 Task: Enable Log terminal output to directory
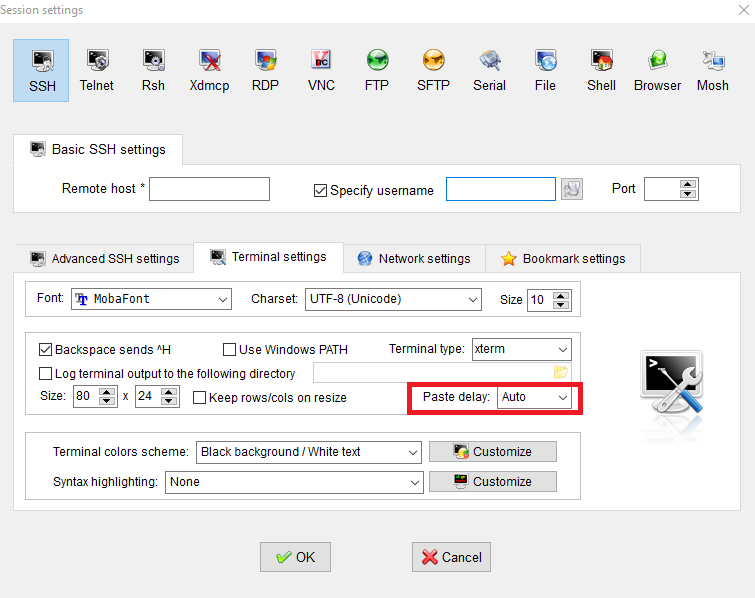[45, 374]
